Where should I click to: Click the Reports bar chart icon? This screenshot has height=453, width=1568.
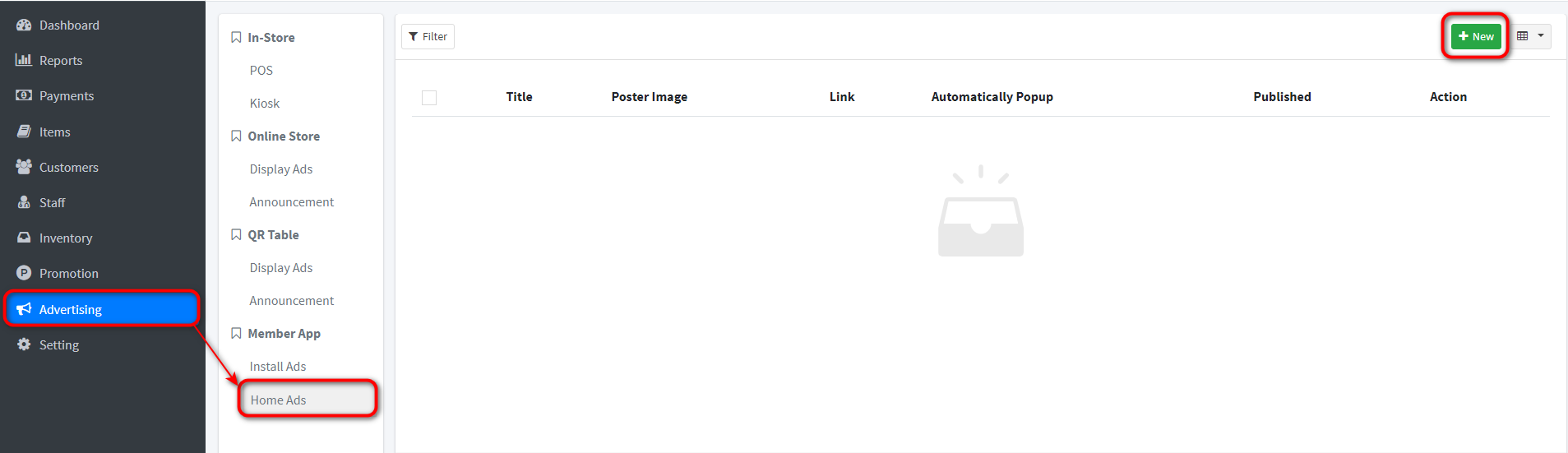pos(24,60)
